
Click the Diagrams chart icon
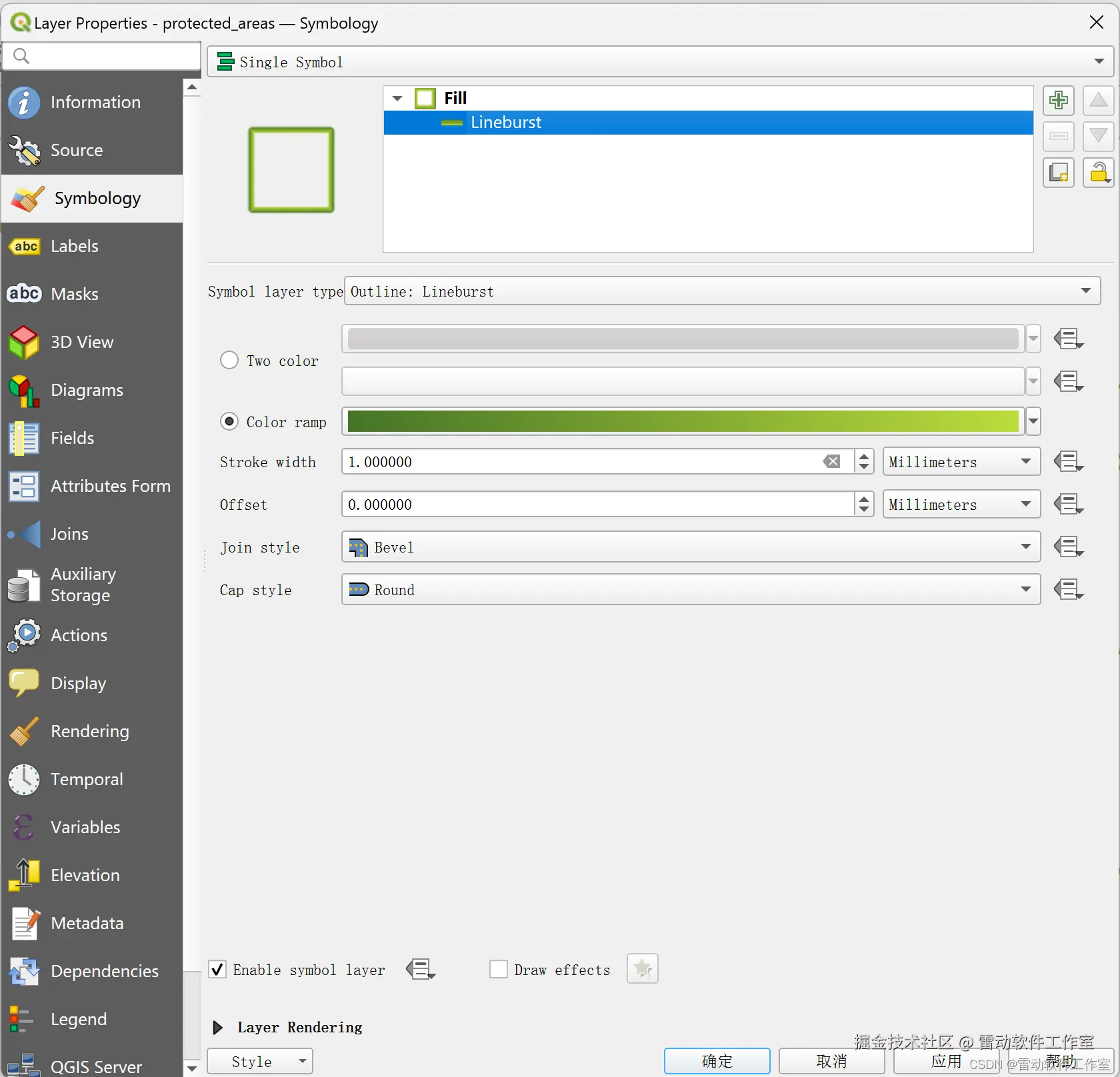tap(24, 390)
